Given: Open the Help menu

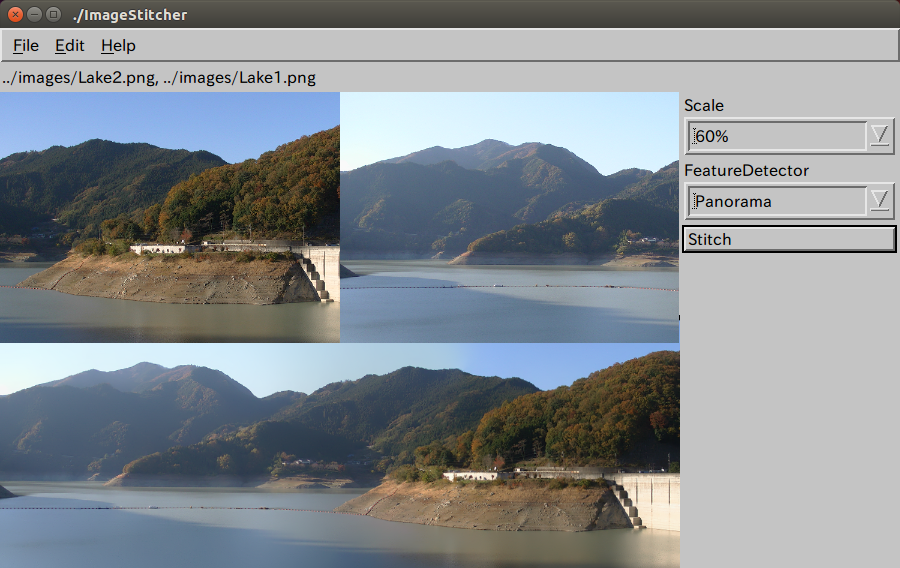Looking at the screenshot, I should pyautogui.click(x=118, y=46).
